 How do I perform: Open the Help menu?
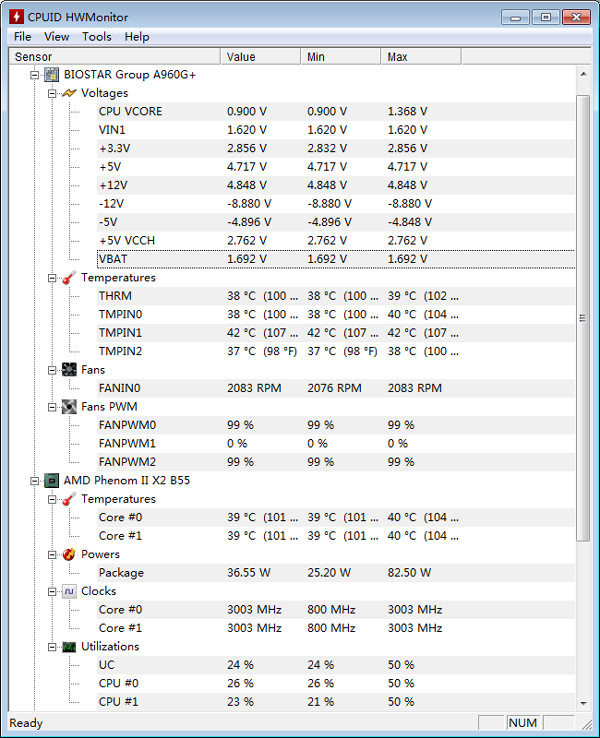[137, 37]
